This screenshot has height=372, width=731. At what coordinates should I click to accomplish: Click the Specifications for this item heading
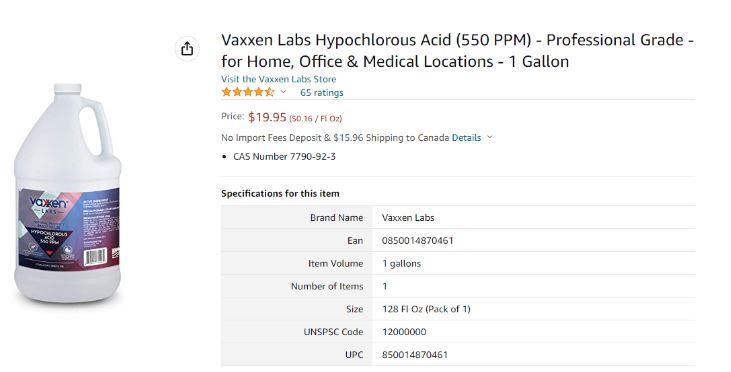[280, 193]
